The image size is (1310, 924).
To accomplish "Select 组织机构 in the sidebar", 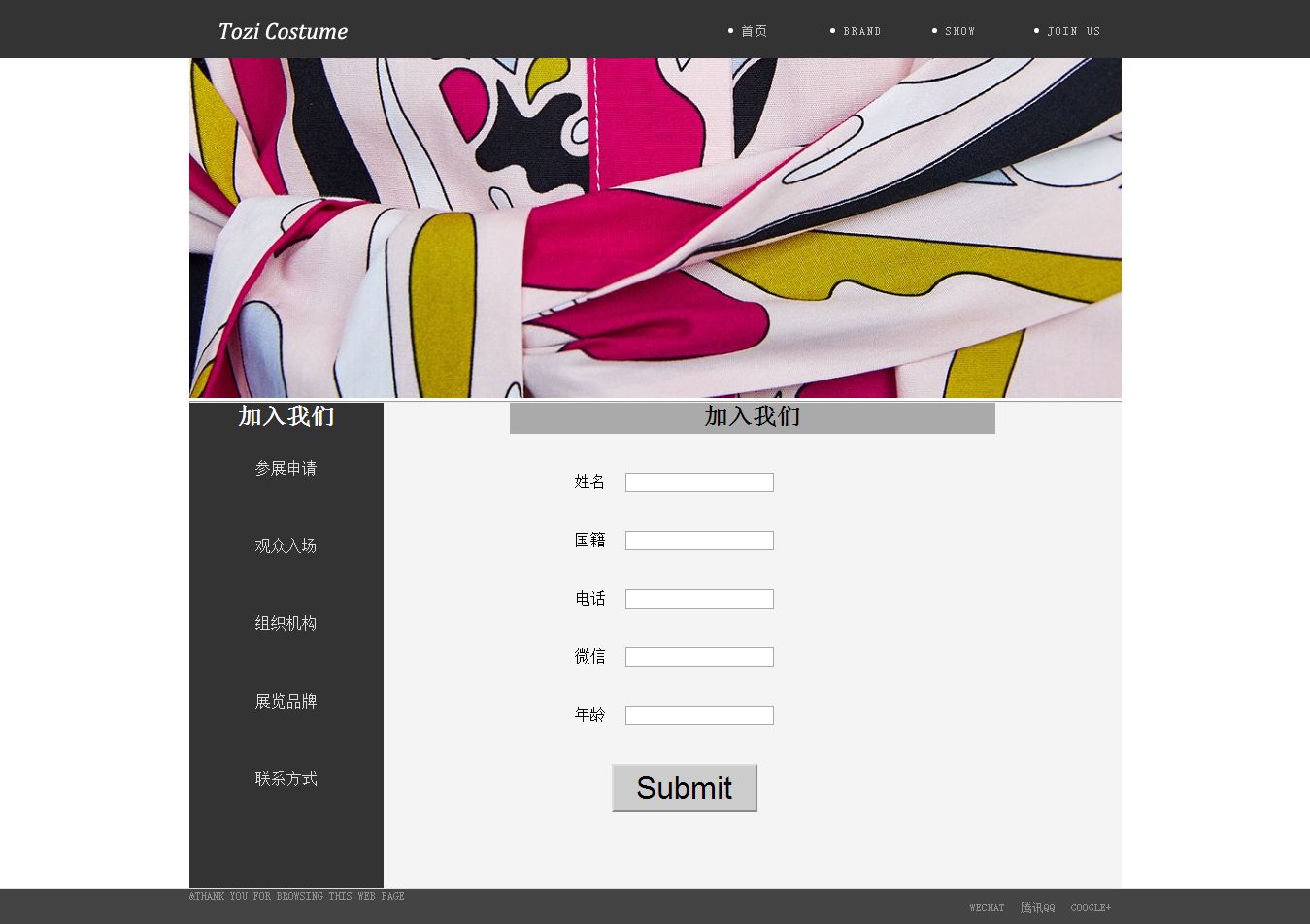I will pyautogui.click(x=286, y=623).
